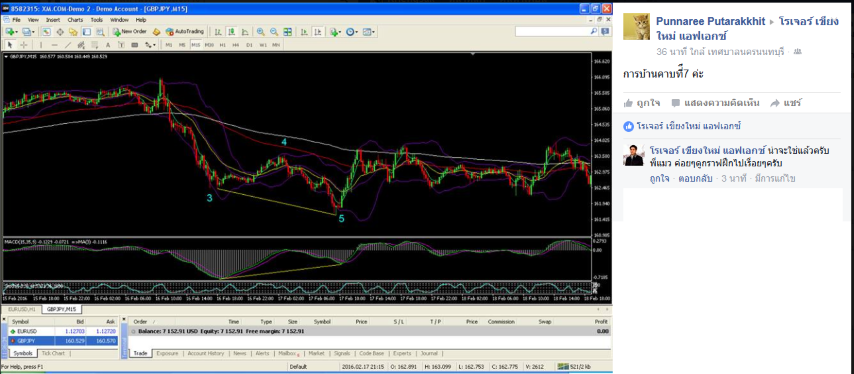Toggle the AutoTrading button
854x374 pixels.
click(x=185, y=32)
